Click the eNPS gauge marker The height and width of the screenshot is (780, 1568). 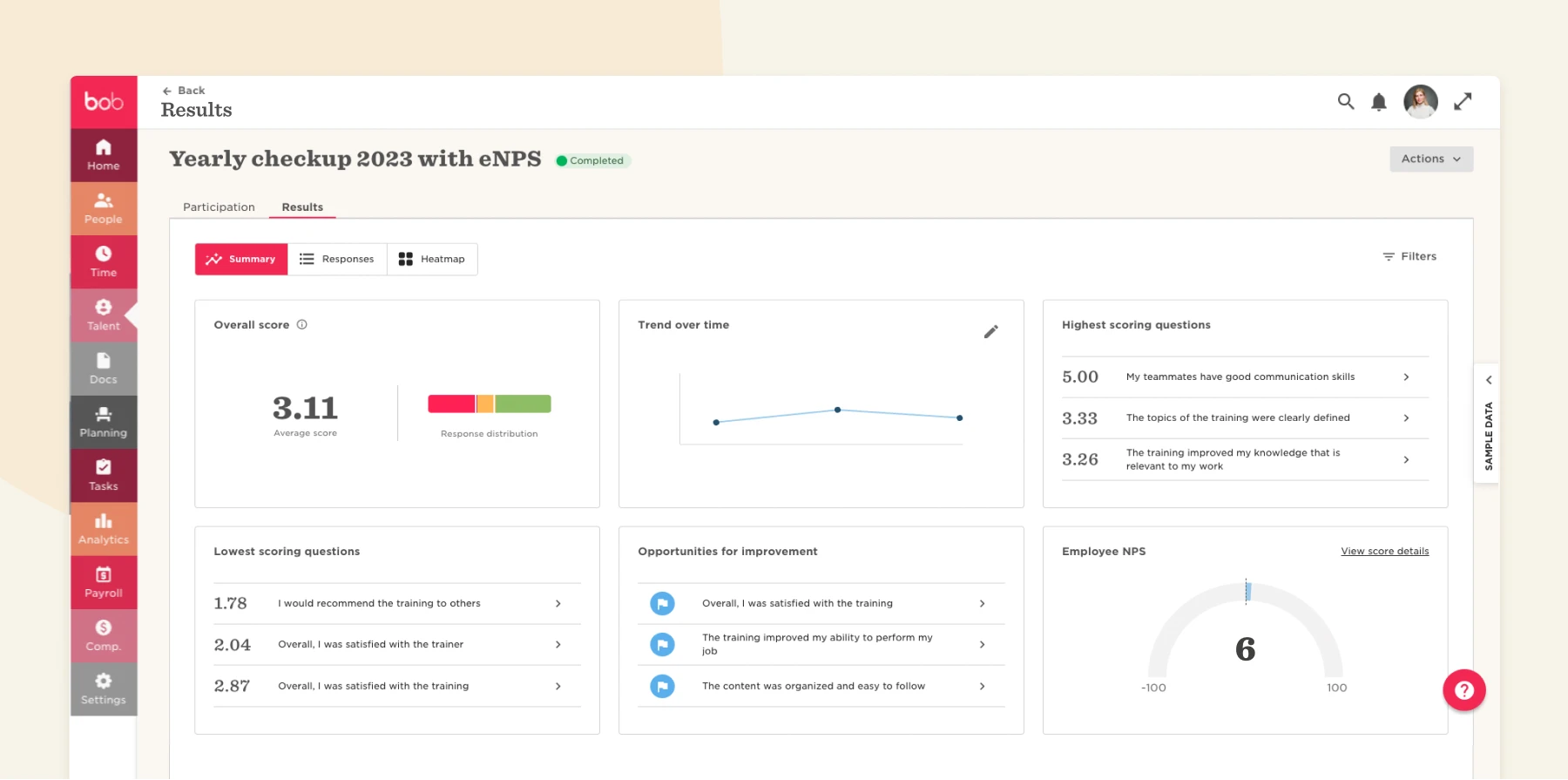click(x=1247, y=592)
